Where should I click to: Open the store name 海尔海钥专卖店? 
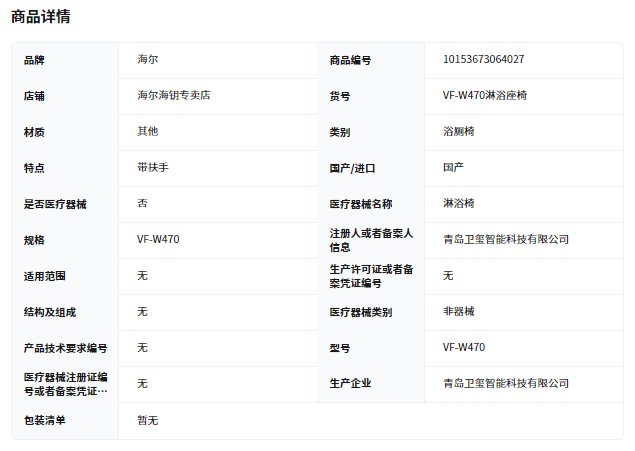[x=174, y=96]
